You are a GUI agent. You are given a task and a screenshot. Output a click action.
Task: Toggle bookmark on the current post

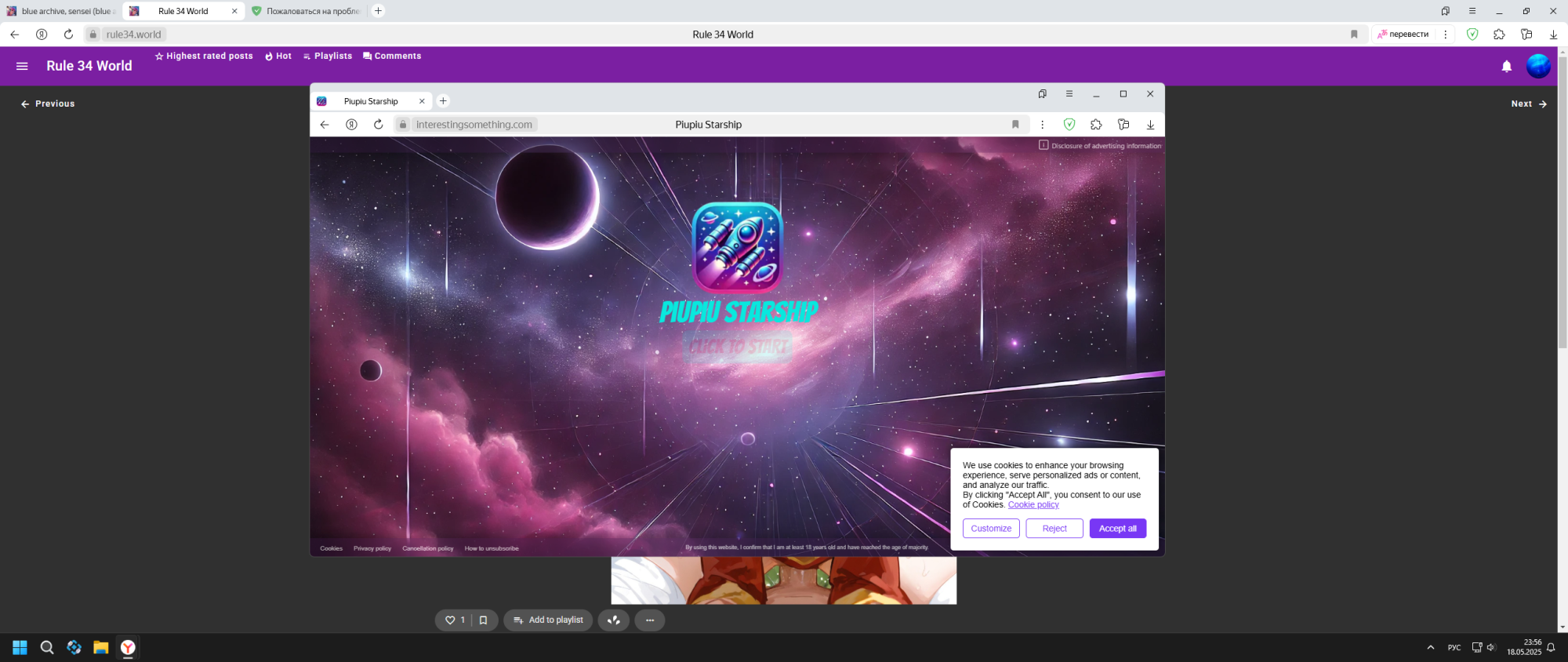point(483,620)
